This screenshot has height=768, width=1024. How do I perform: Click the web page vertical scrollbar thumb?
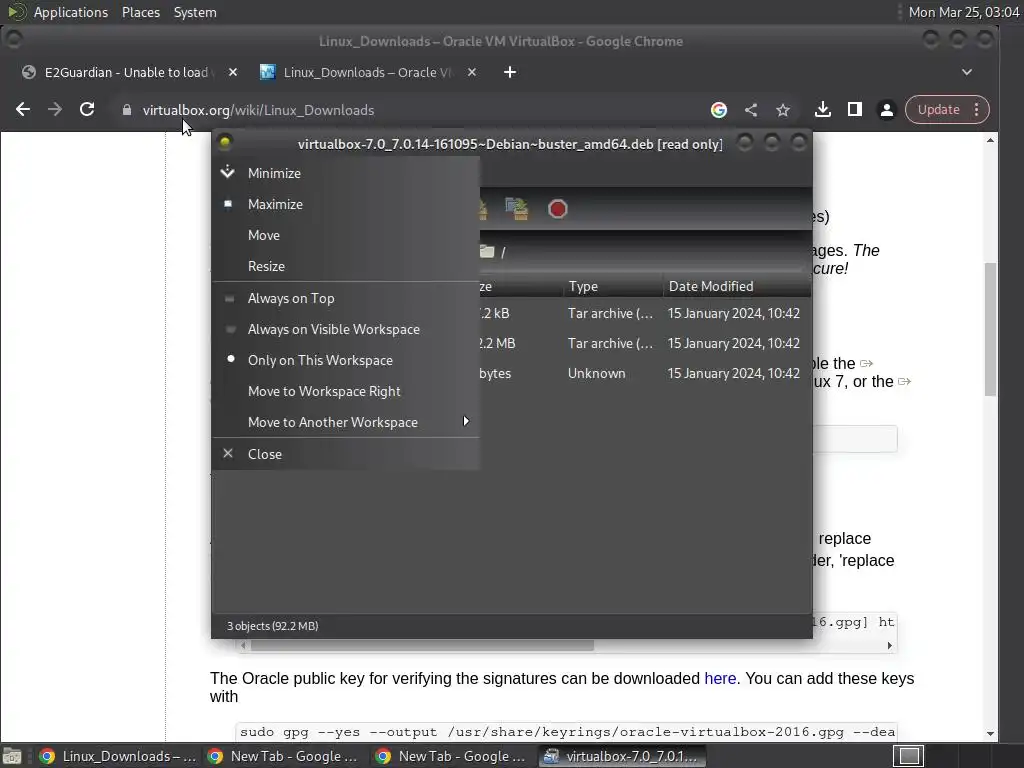[x=991, y=328]
